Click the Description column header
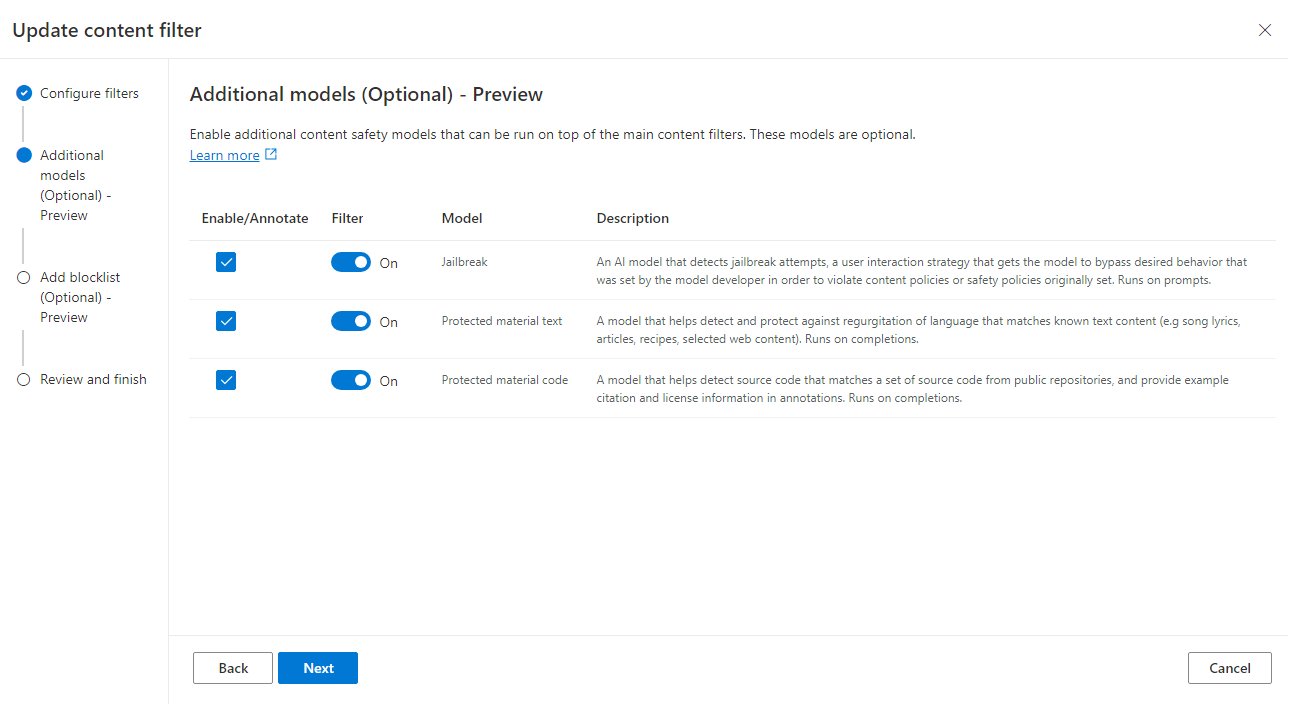Image resolution: width=1292 pixels, height=707 pixels. [633, 218]
